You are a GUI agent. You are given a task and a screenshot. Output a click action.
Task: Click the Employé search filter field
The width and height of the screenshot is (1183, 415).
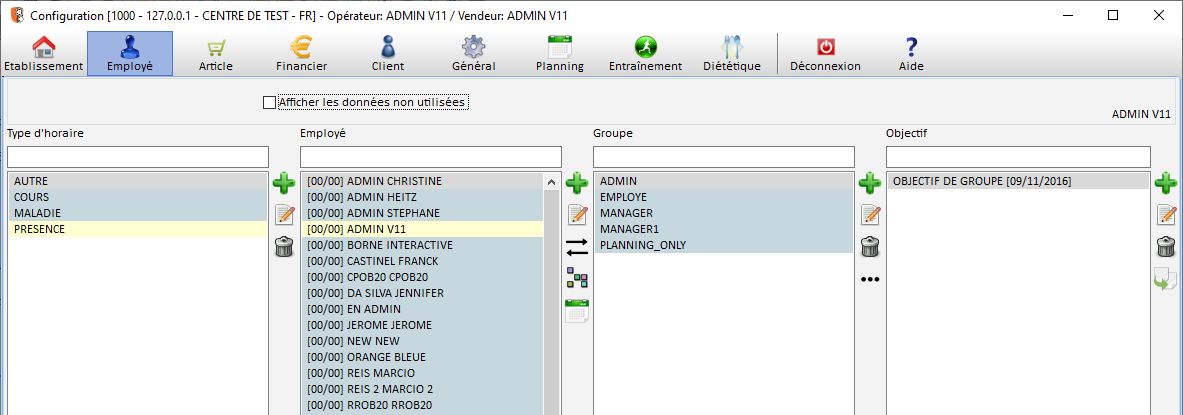[430, 157]
